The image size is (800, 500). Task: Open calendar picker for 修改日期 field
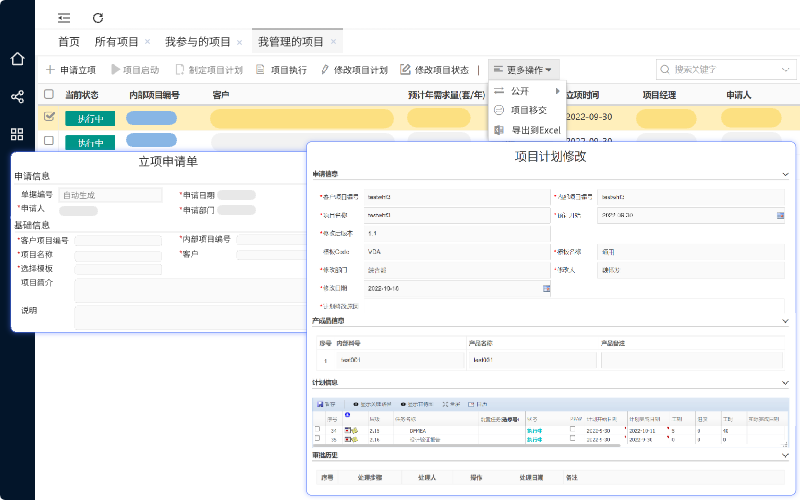coord(547,288)
